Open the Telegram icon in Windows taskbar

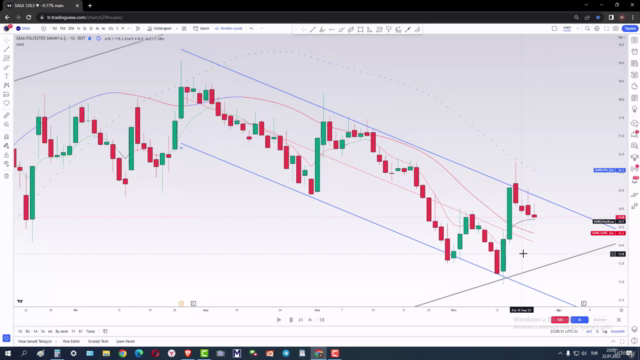pyautogui.click(x=286, y=353)
